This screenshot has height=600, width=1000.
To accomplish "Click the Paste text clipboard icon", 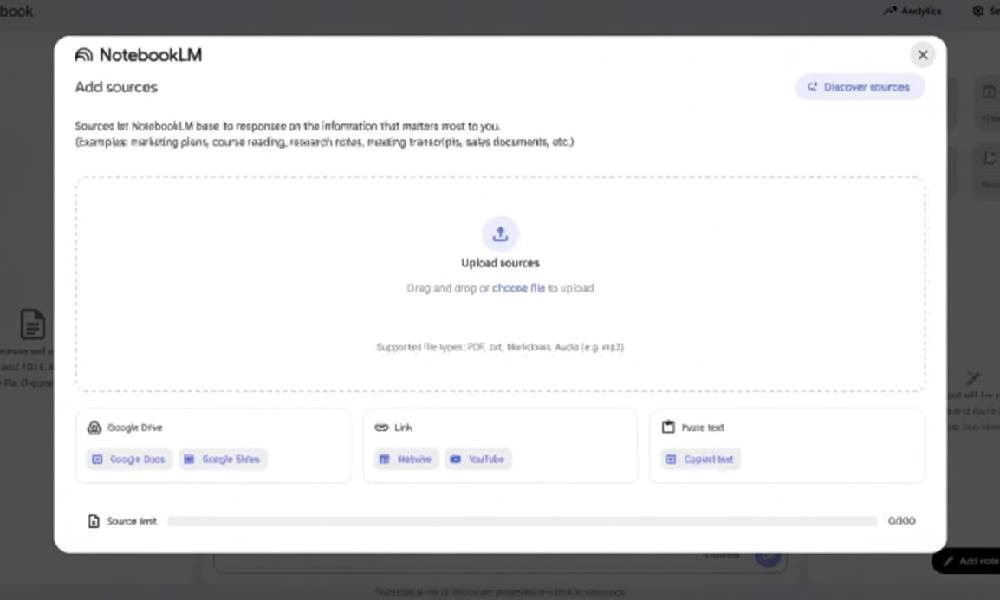I will point(668,427).
